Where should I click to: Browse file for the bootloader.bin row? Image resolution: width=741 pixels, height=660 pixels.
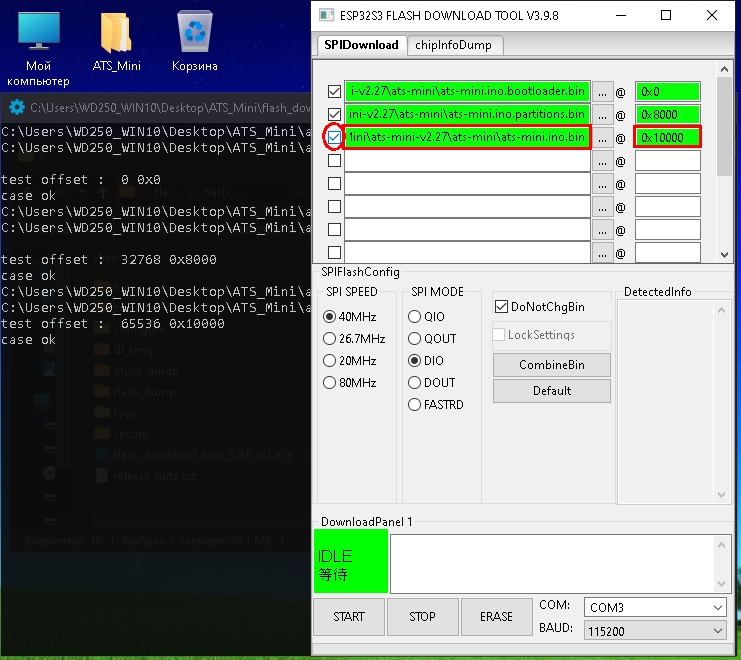[x=602, y=92]
